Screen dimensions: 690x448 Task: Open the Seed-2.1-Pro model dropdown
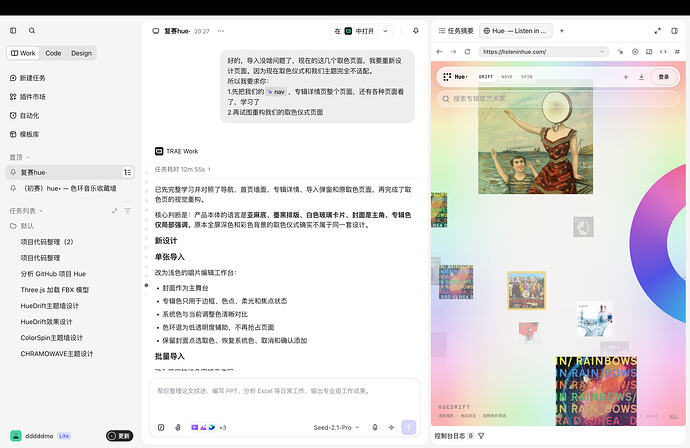pos(336,427)
